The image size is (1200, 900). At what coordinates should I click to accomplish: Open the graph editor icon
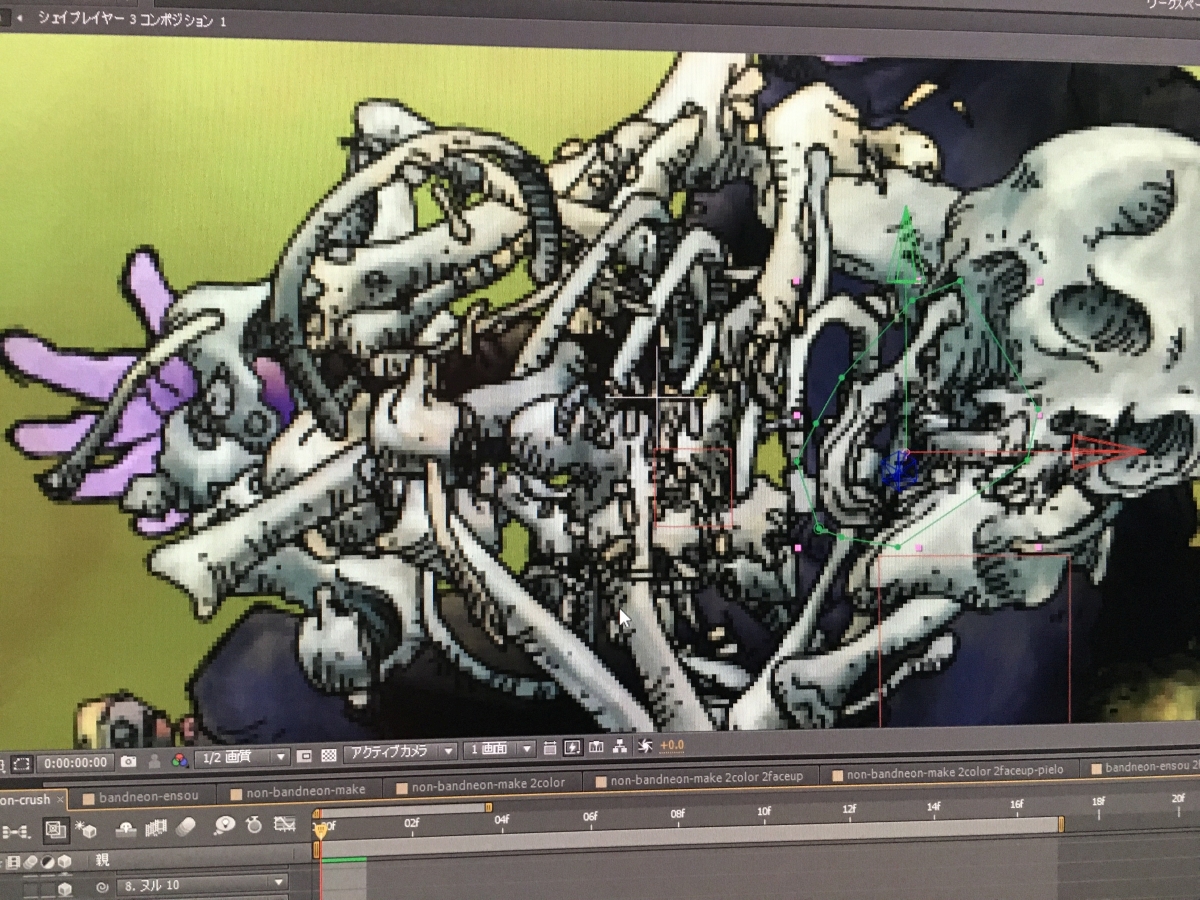(286, 825)
